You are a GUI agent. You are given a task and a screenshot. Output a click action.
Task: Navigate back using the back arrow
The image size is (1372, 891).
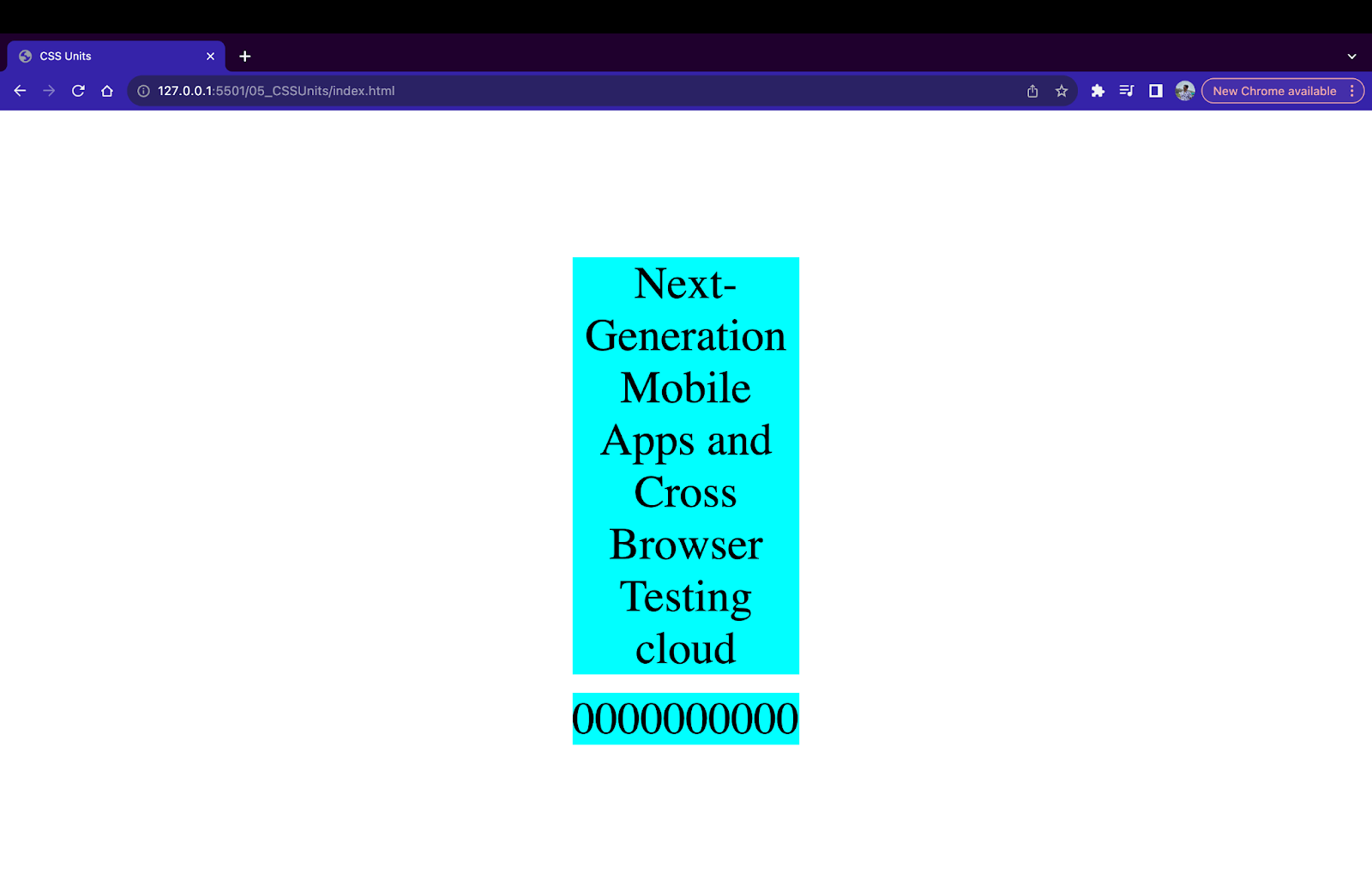point(20,90)
